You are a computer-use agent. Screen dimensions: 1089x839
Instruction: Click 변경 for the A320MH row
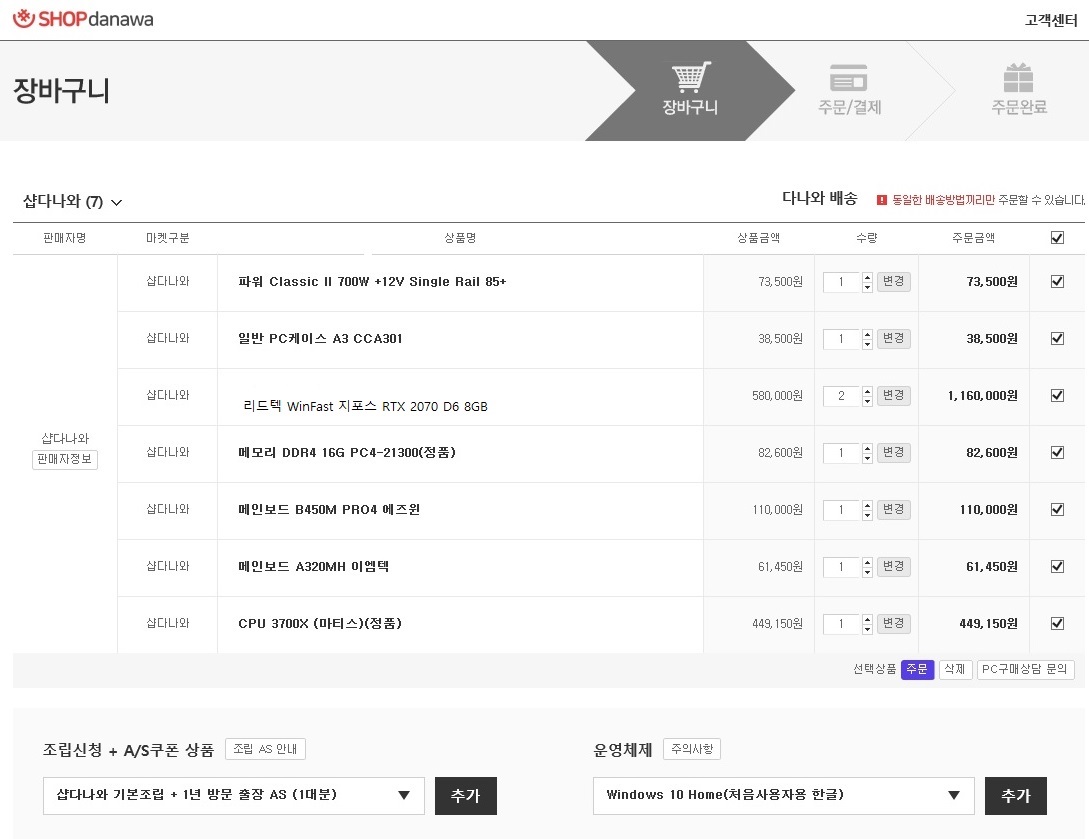coord(893,566)
